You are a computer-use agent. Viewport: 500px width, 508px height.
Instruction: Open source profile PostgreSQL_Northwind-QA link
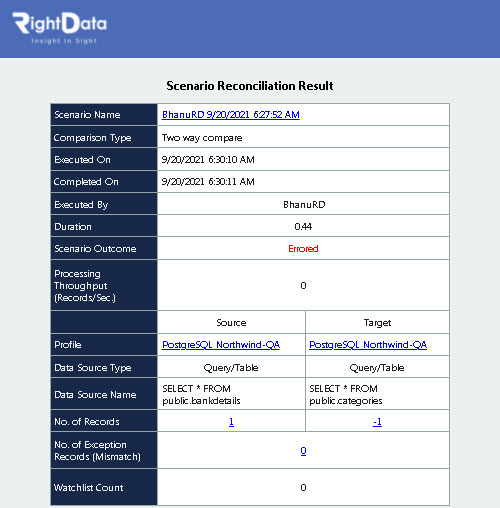coord(221,345)
